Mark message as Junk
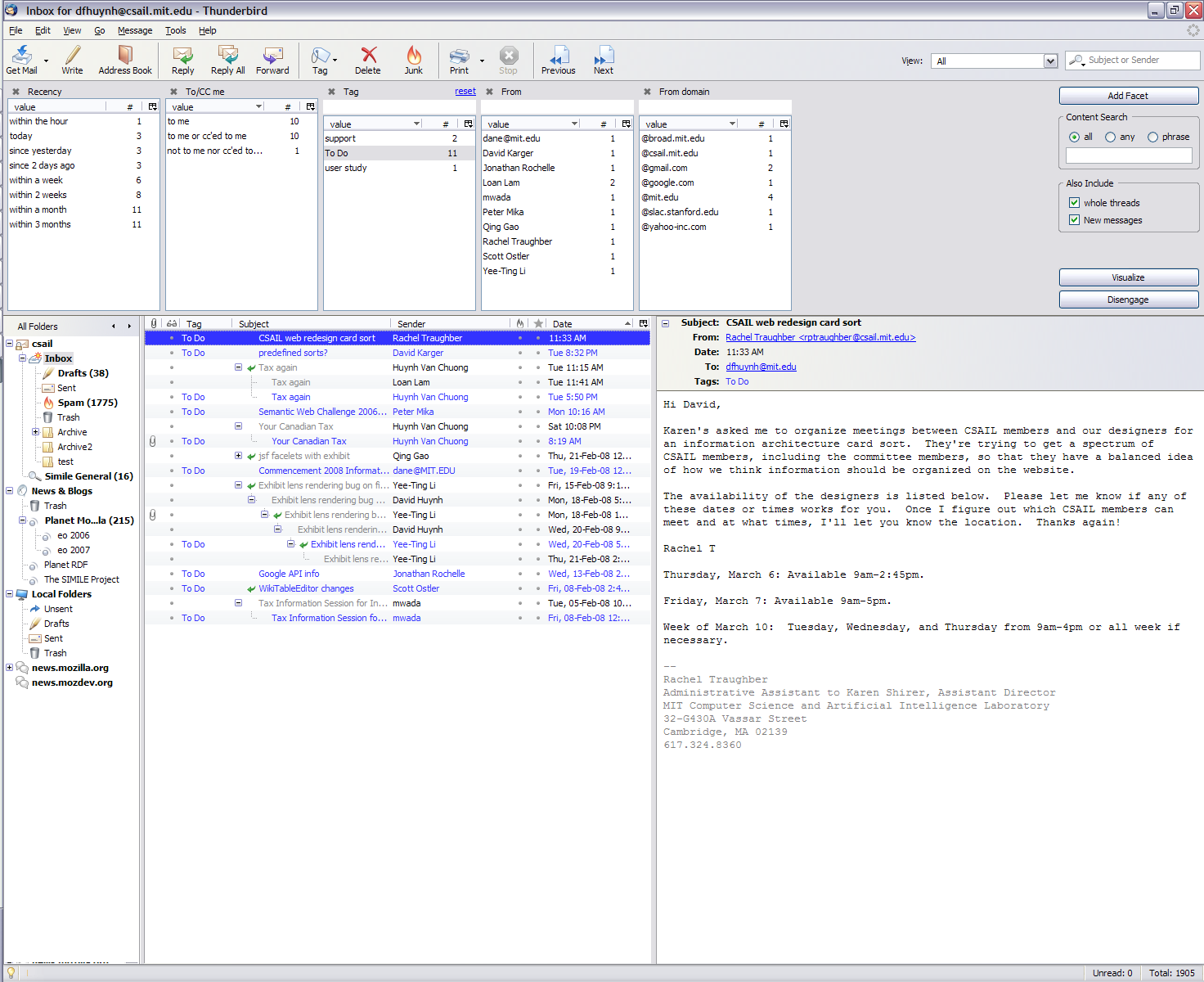This screenshot has width=1204, height=982. 414,59
